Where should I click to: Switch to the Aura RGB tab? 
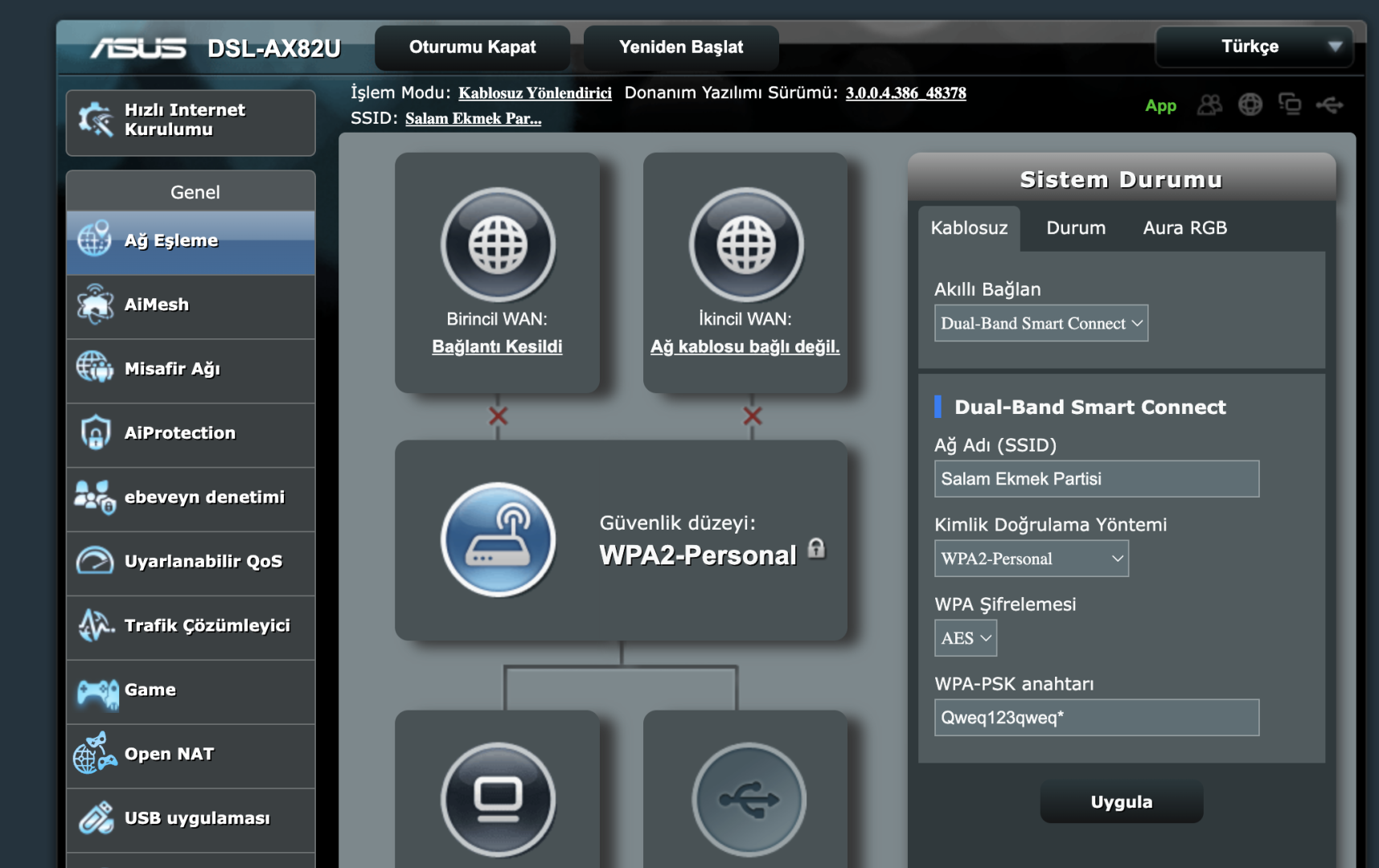point(1185,228)
